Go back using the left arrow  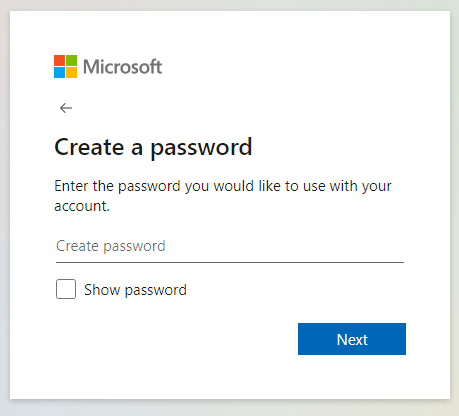(x=66, y=108)
